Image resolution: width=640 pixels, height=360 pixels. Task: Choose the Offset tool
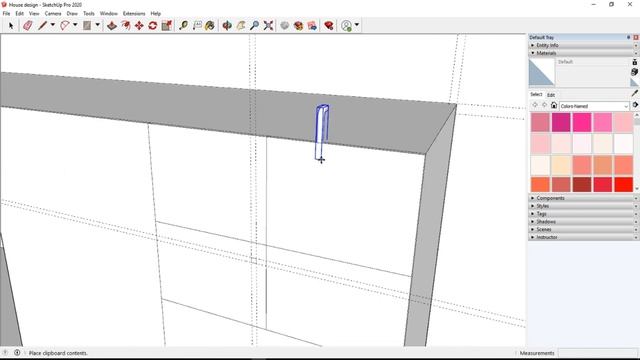(x=125, y=25)
